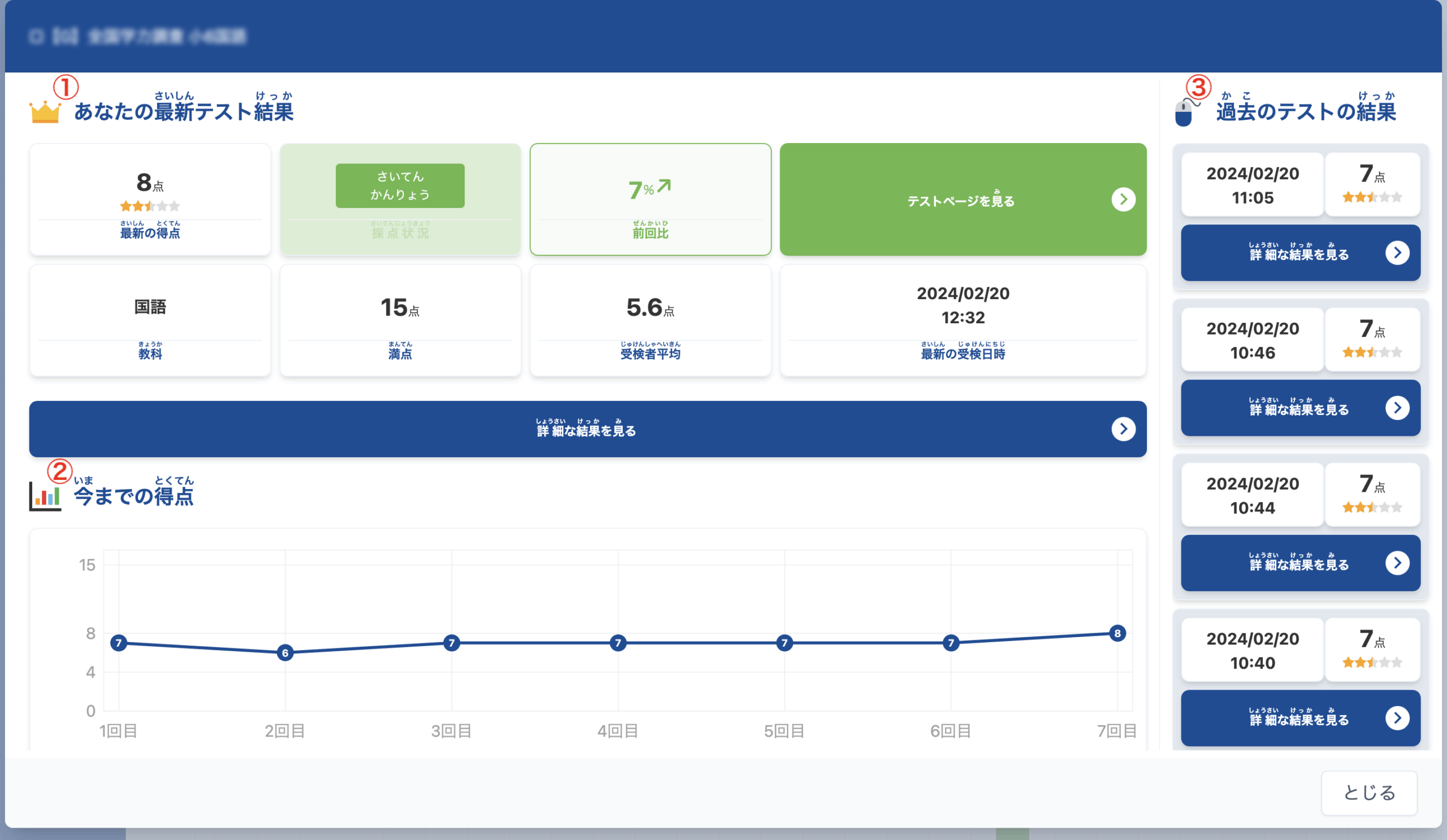Open detailed results for the 10:46 test
This screenshot has width=1447, height=840.
(x=1300, y=408)
